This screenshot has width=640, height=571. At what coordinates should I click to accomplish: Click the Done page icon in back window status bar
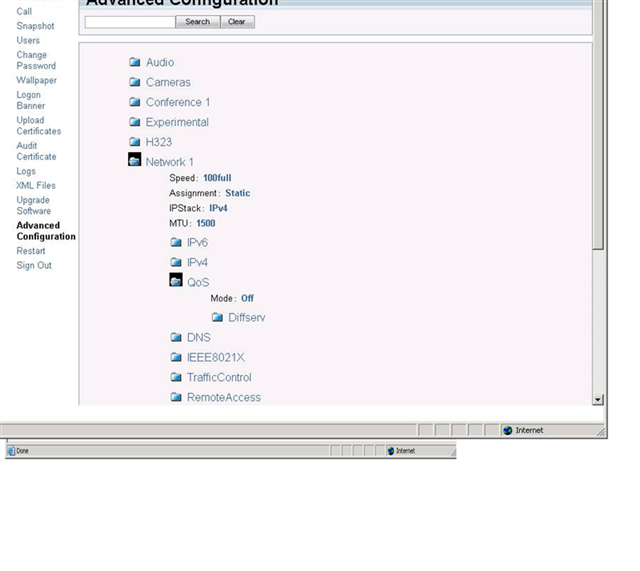tap(11, 451)
